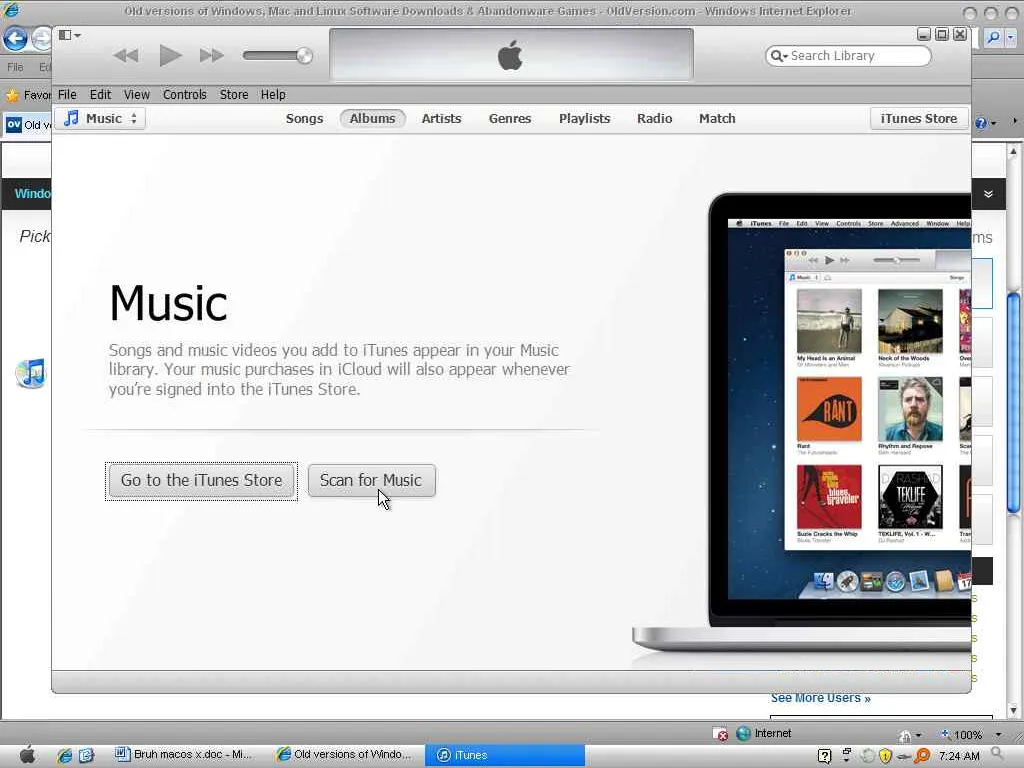Click the rewind (previous track) button

125,56
